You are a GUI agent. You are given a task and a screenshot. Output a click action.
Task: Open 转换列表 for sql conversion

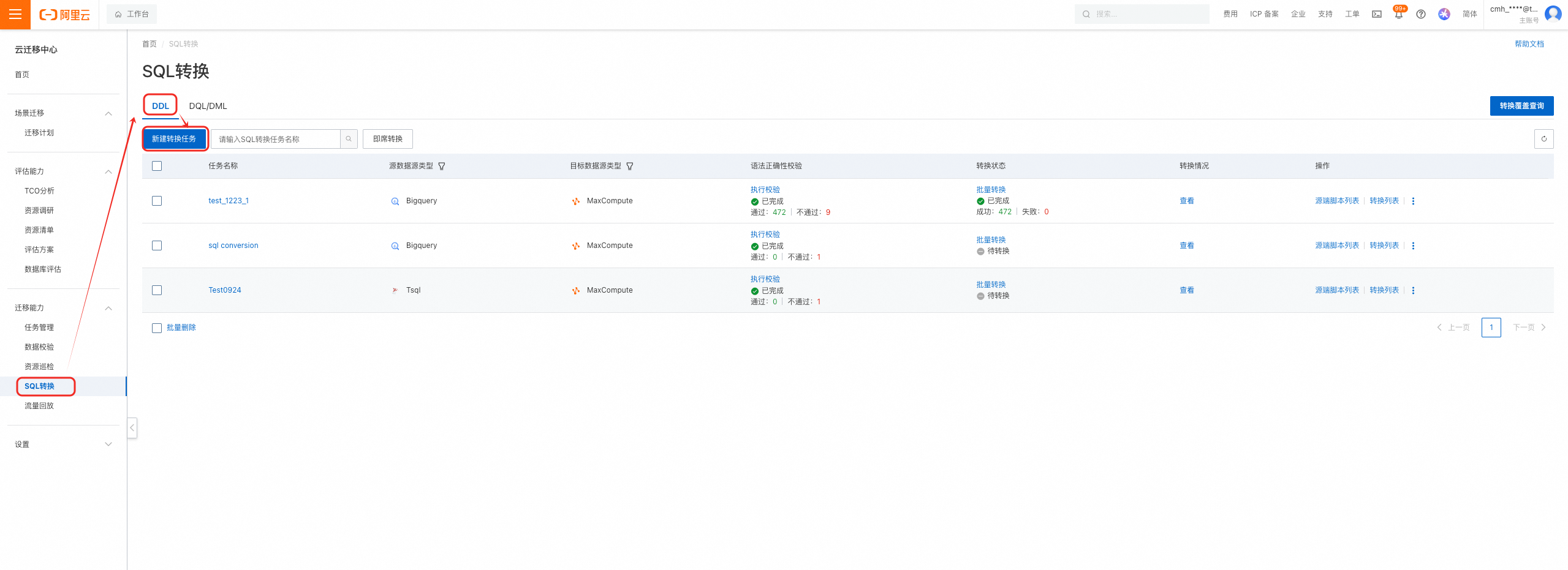click(1384, 246)
